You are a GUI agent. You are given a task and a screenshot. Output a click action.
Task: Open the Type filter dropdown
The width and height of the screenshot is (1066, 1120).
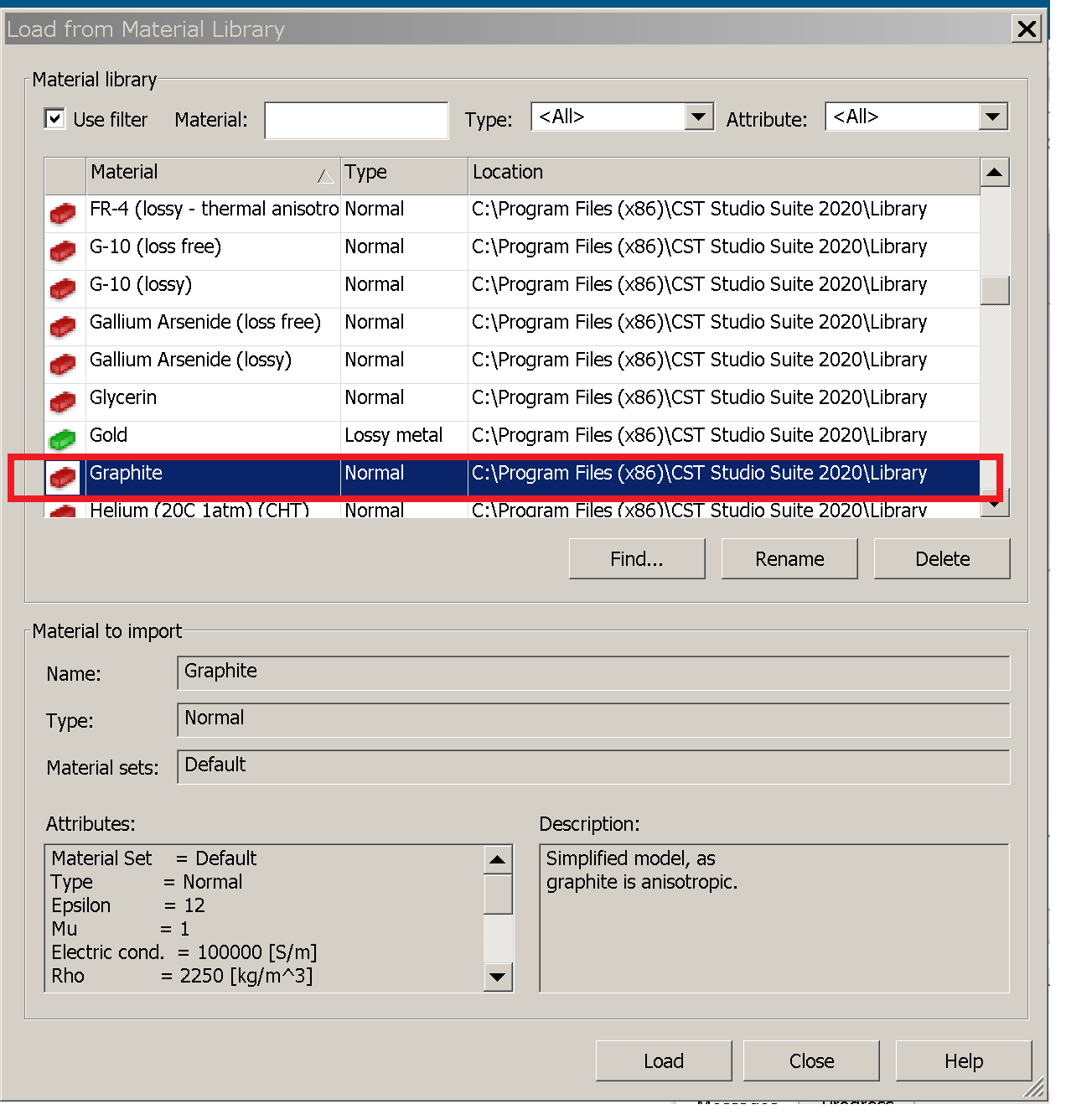(x=698, y=117)
